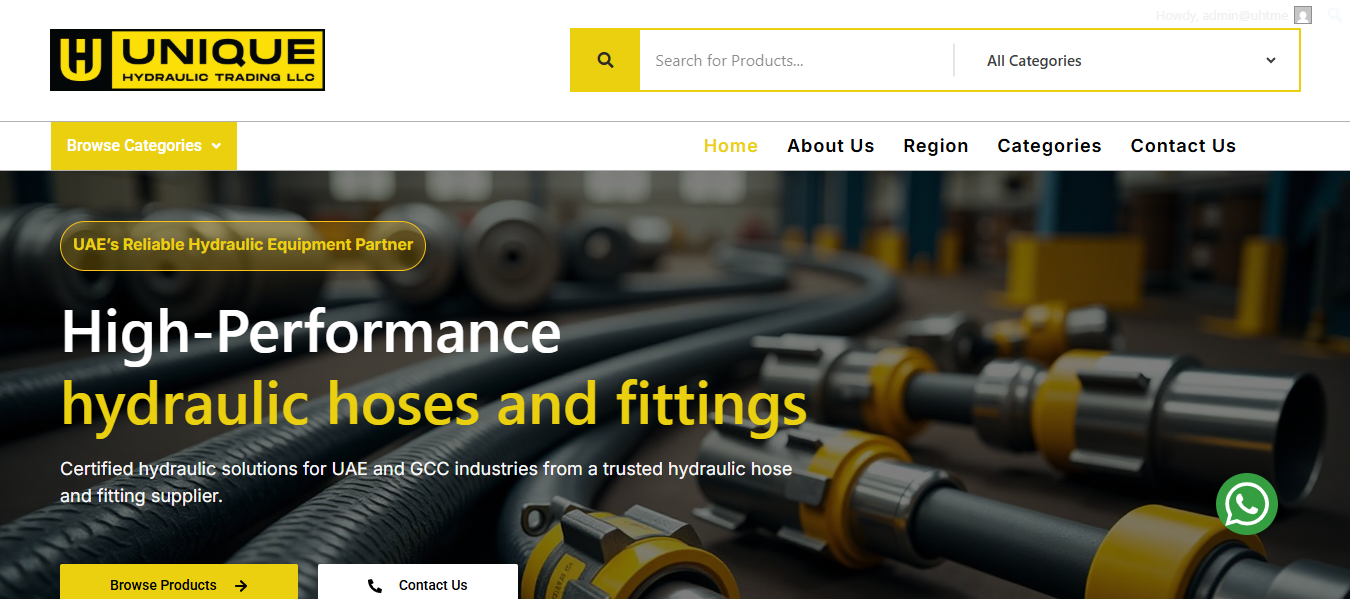Open the admin bar search icon
1350x599 pixels.
coord(1335,15)
